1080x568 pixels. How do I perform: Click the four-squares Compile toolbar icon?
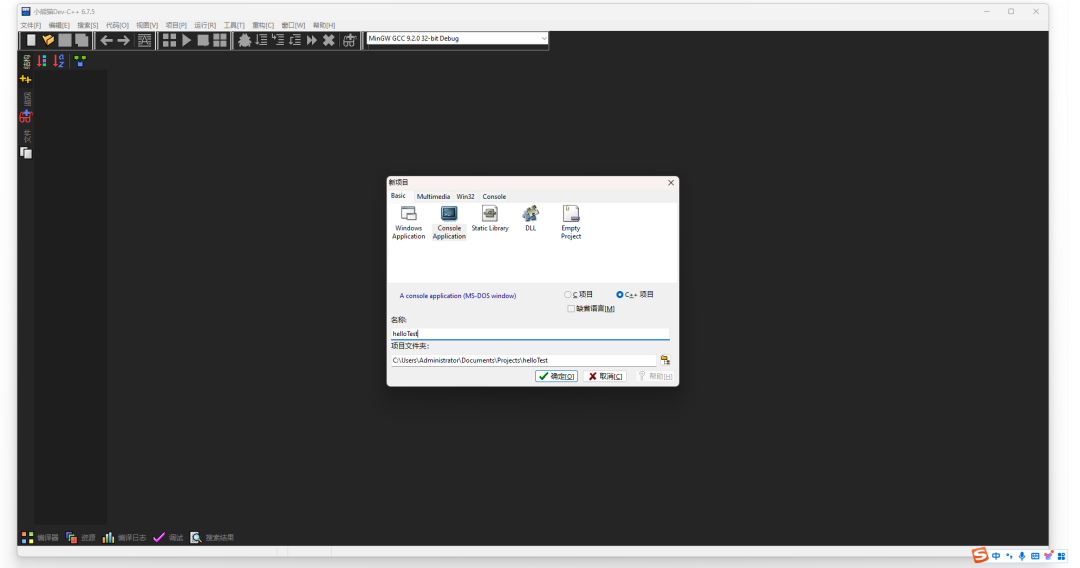(169, 41)
